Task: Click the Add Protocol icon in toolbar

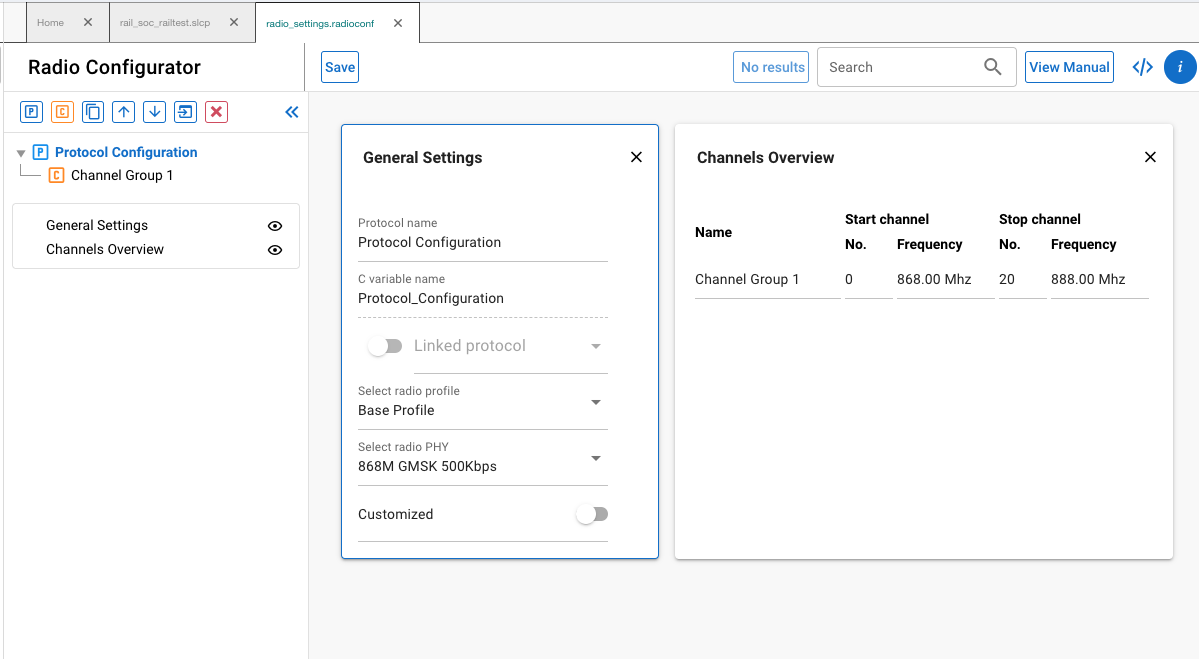Action: click(x=32, y=112)
